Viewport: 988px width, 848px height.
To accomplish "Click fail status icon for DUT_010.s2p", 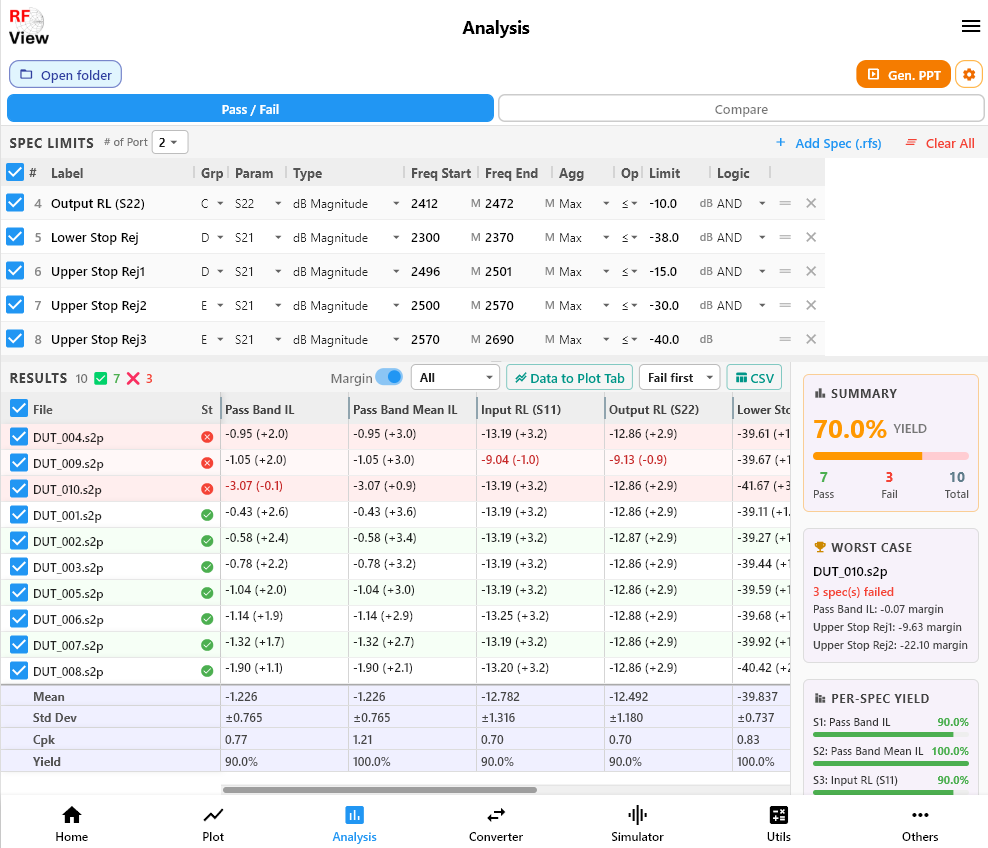I will (207, 489).
